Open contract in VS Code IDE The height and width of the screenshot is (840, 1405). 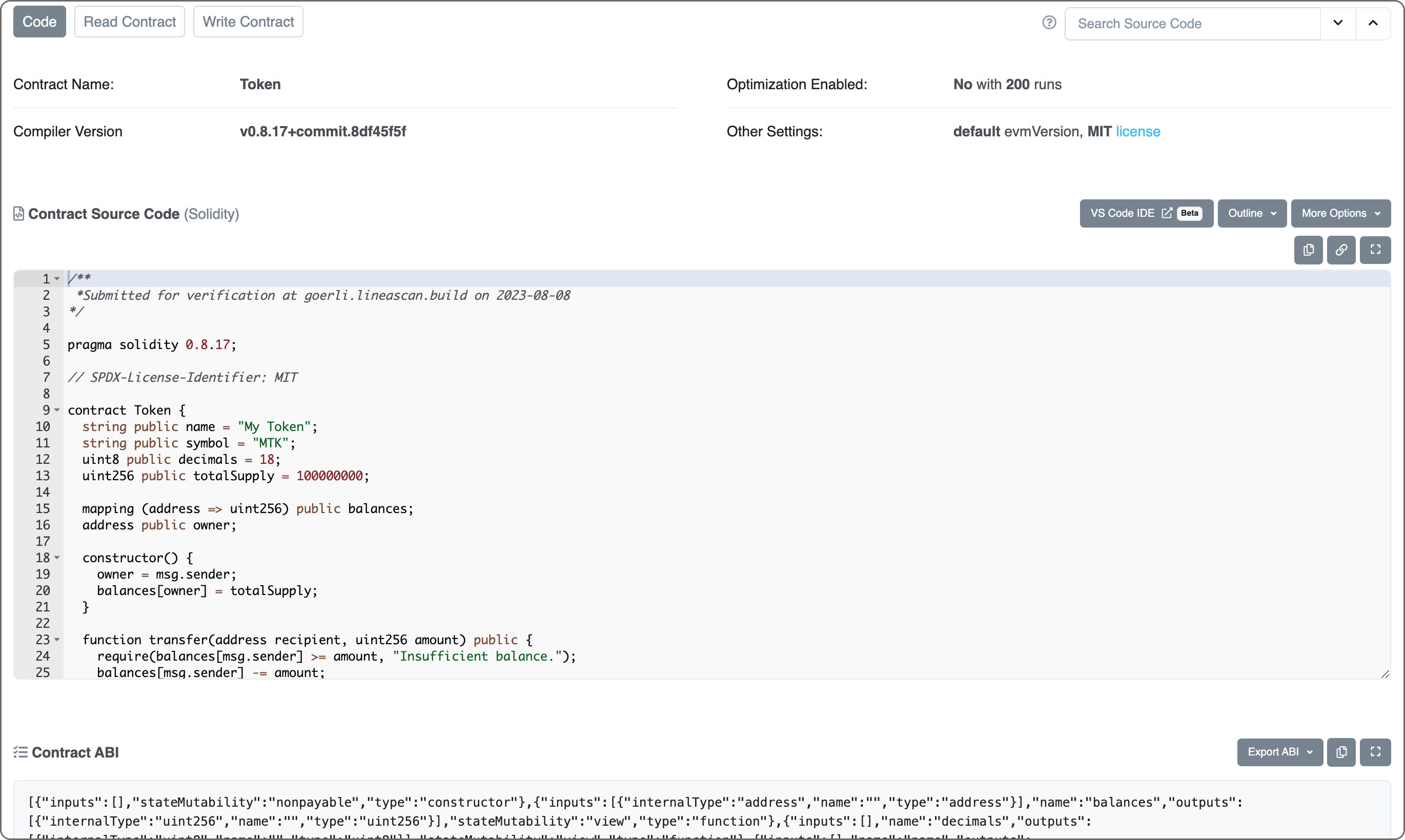click(1146, 213)
